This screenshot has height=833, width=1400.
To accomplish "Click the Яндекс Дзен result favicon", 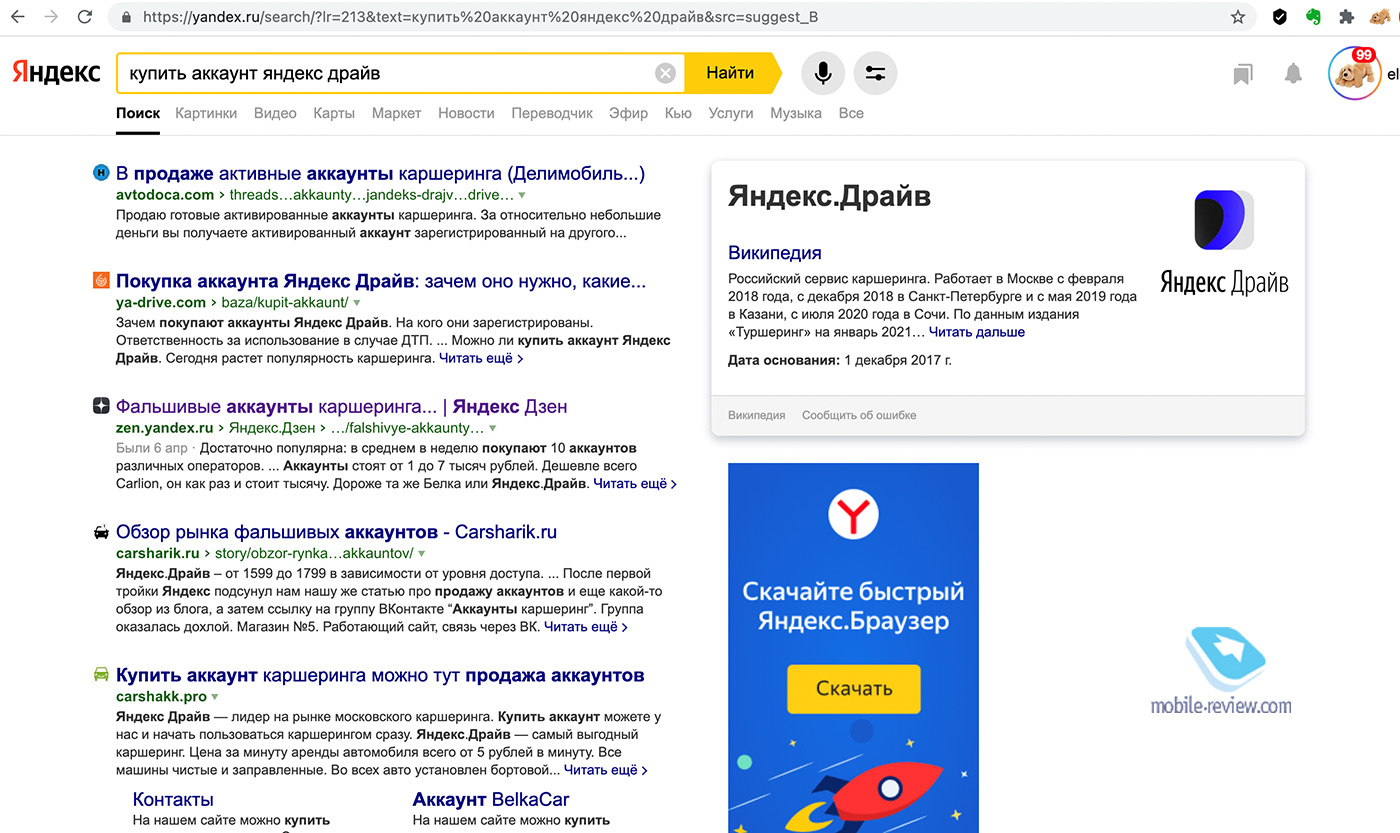I will point(101,406).
